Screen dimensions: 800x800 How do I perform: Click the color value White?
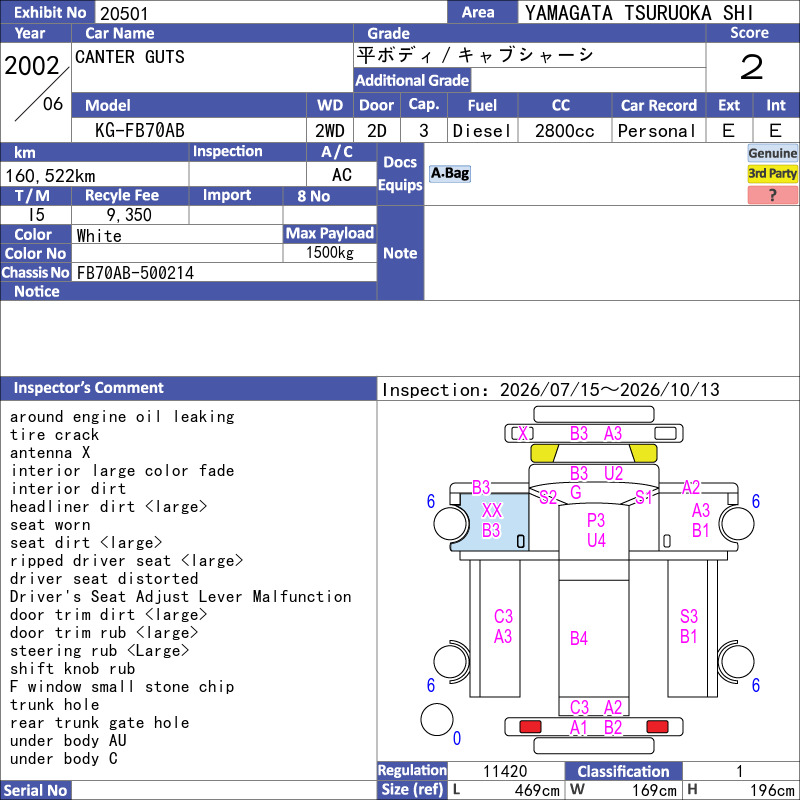(x=99, y=236)
